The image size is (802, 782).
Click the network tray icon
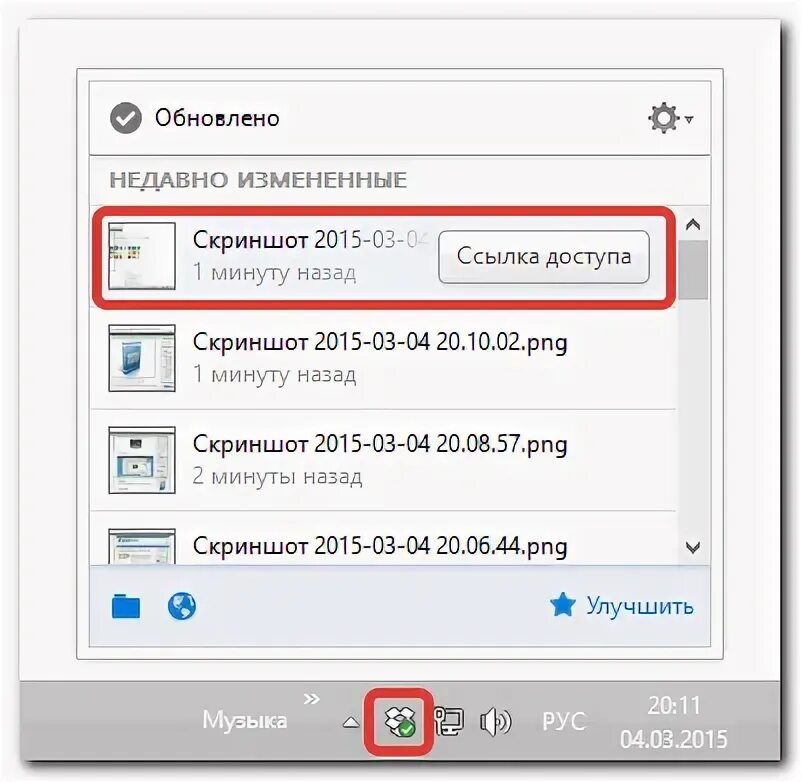point(449,722)
